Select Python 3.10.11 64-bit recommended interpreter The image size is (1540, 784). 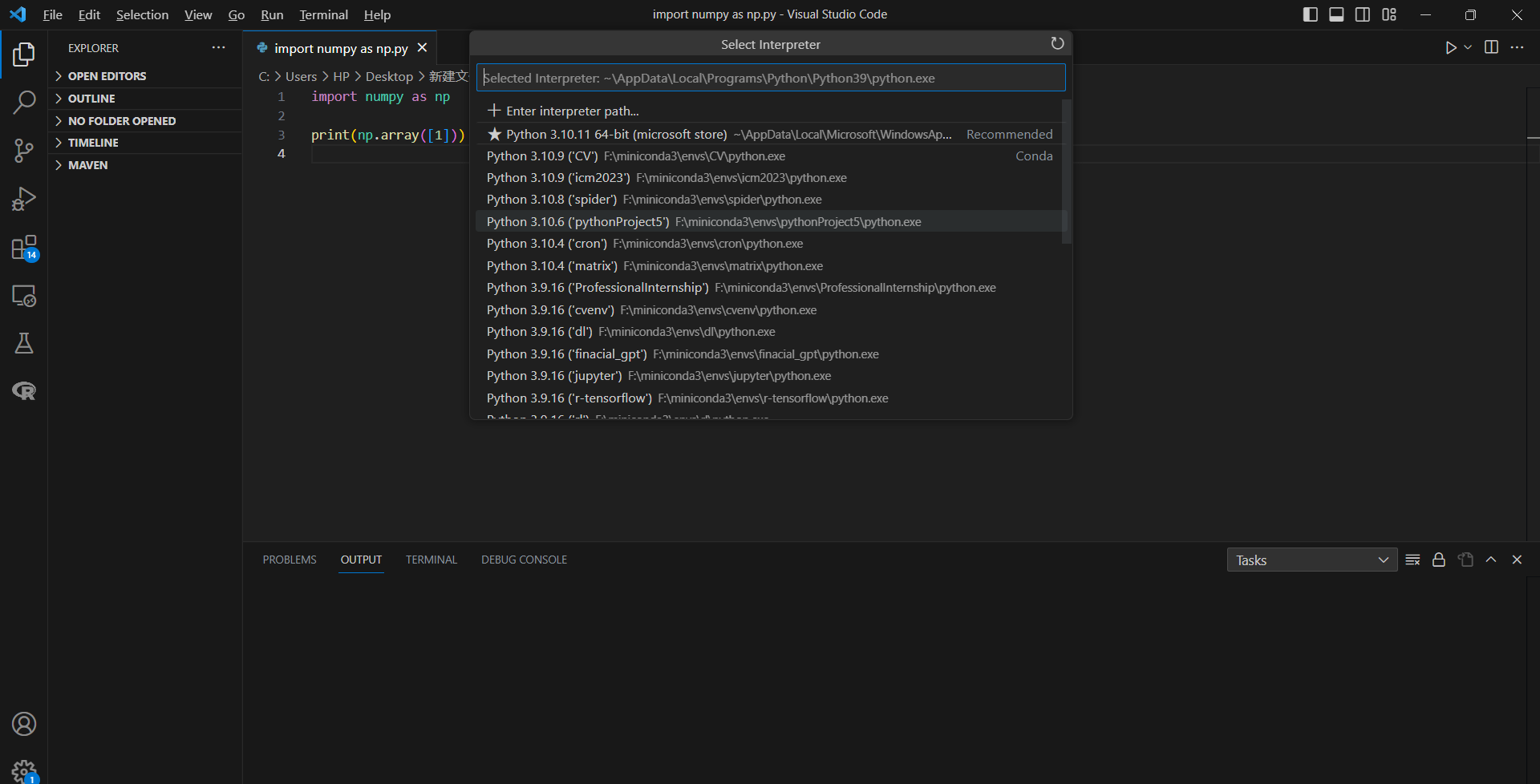tap(769, 134)
